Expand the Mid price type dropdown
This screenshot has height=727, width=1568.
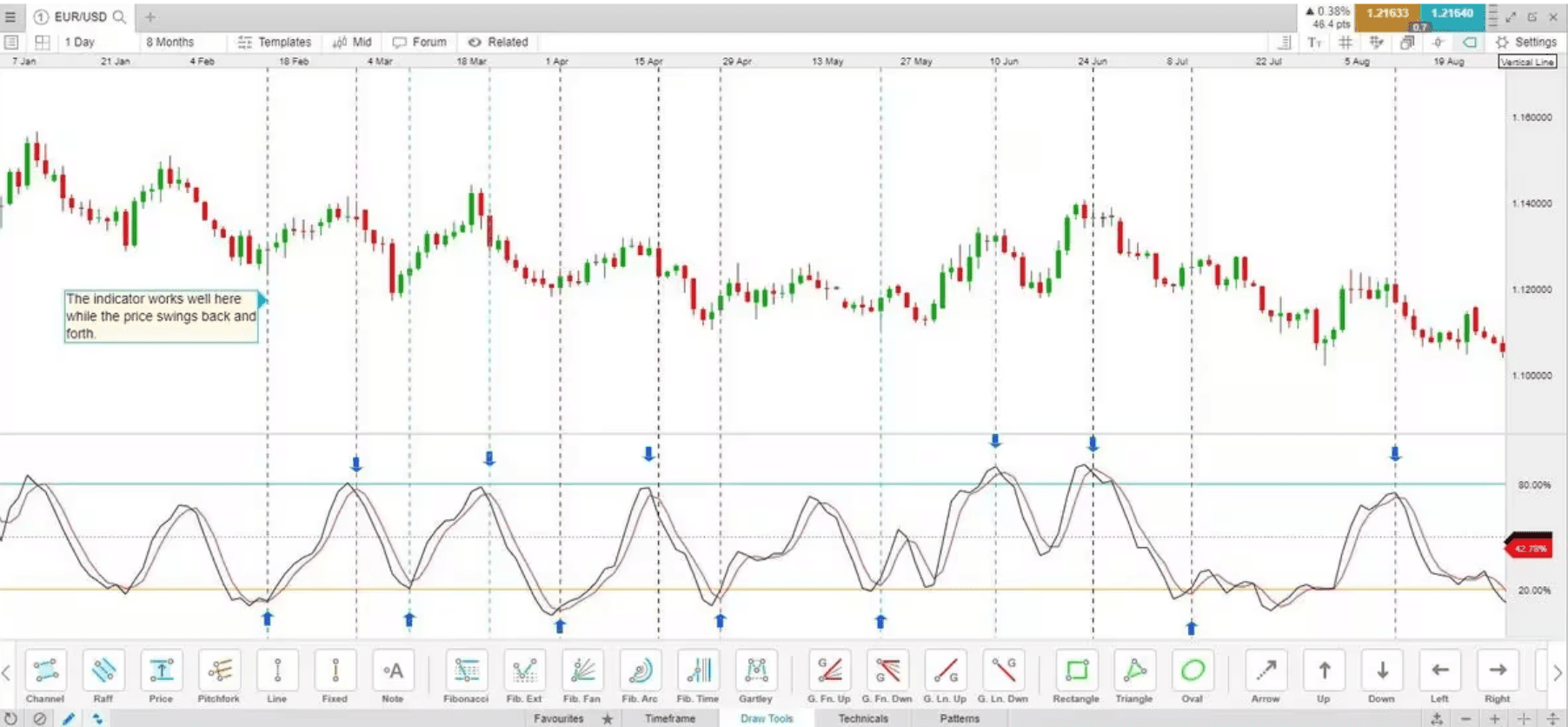pos(352,42)
